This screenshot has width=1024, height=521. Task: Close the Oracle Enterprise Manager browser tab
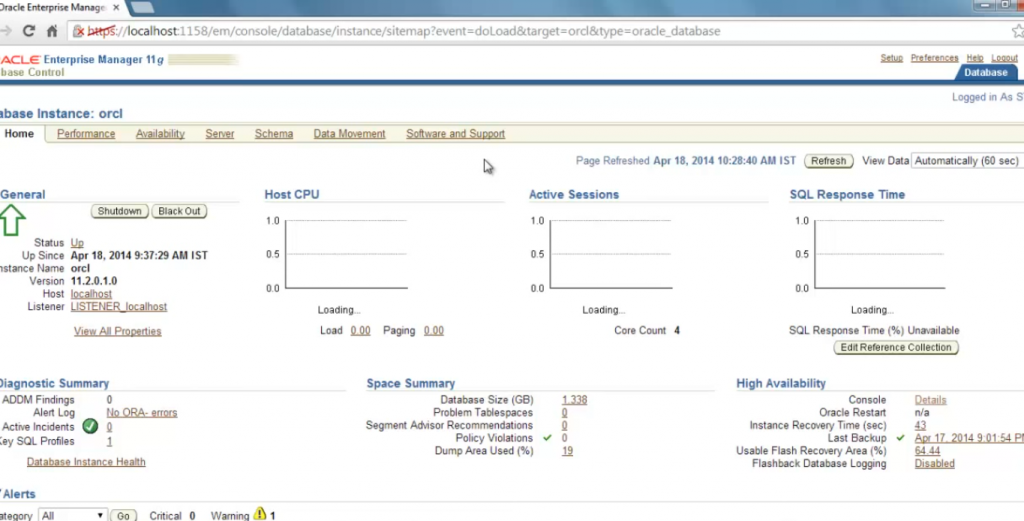point(116,7)
